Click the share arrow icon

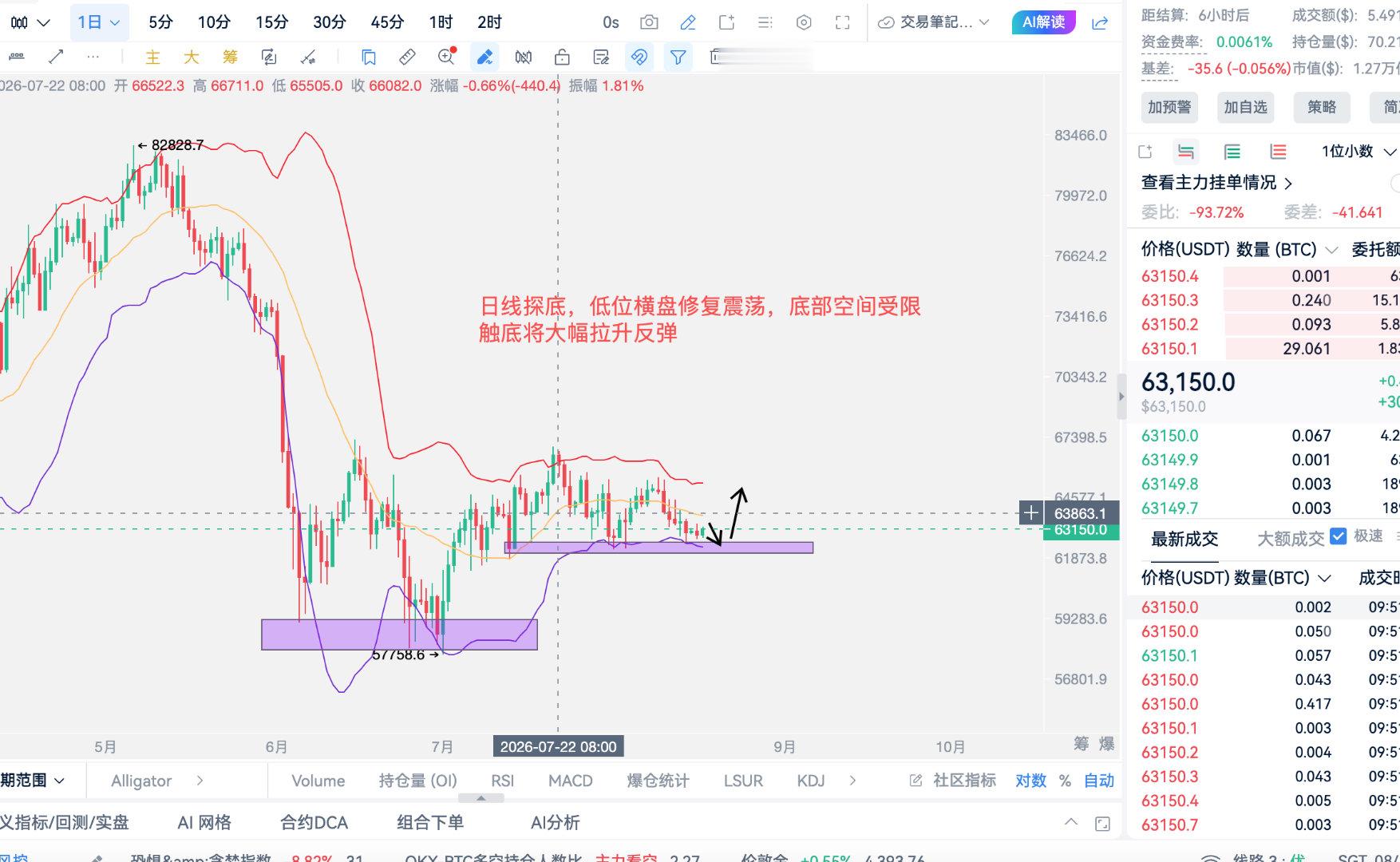click(1100, 22)
